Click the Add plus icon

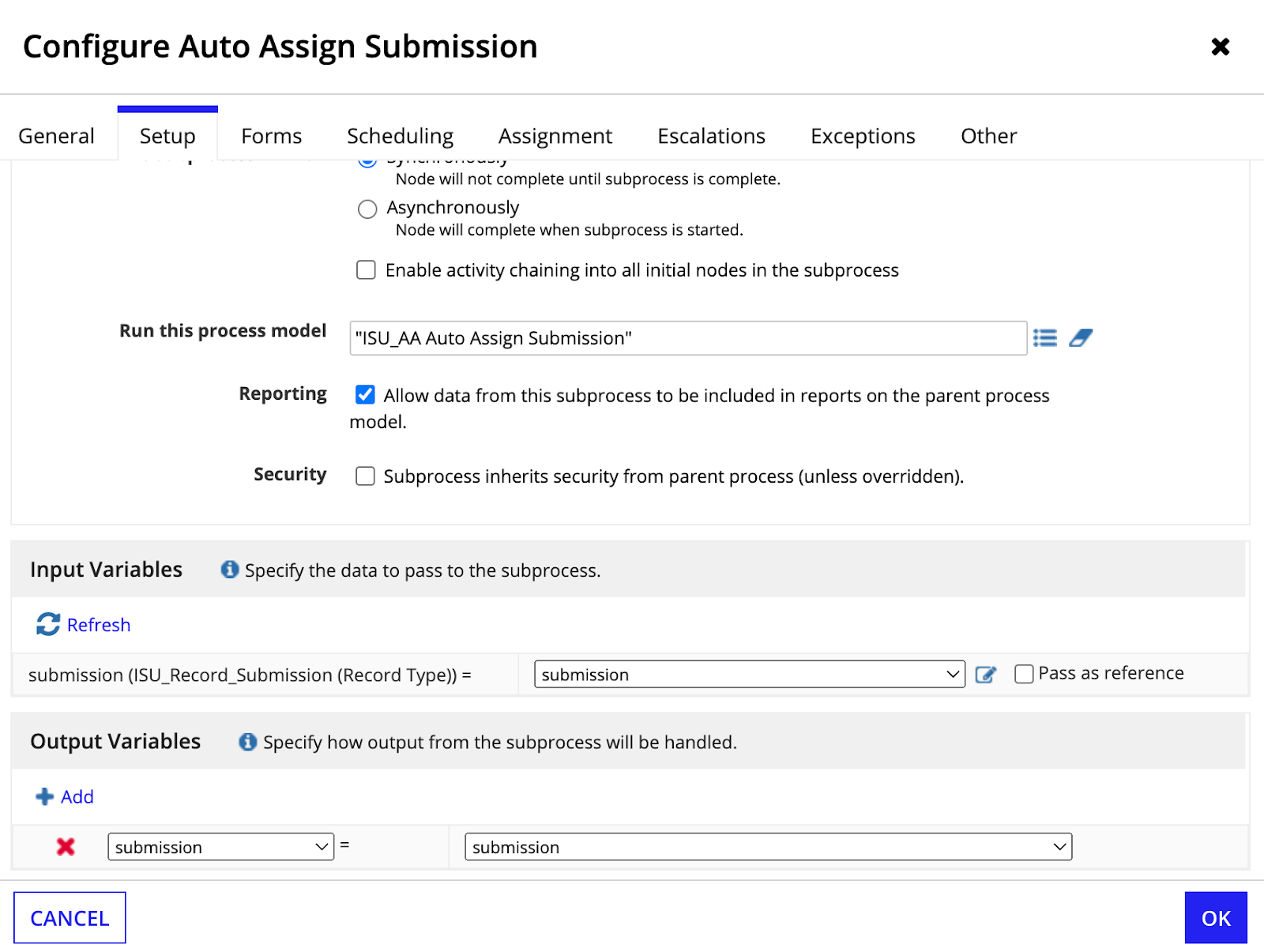click(x=45, y=796)
